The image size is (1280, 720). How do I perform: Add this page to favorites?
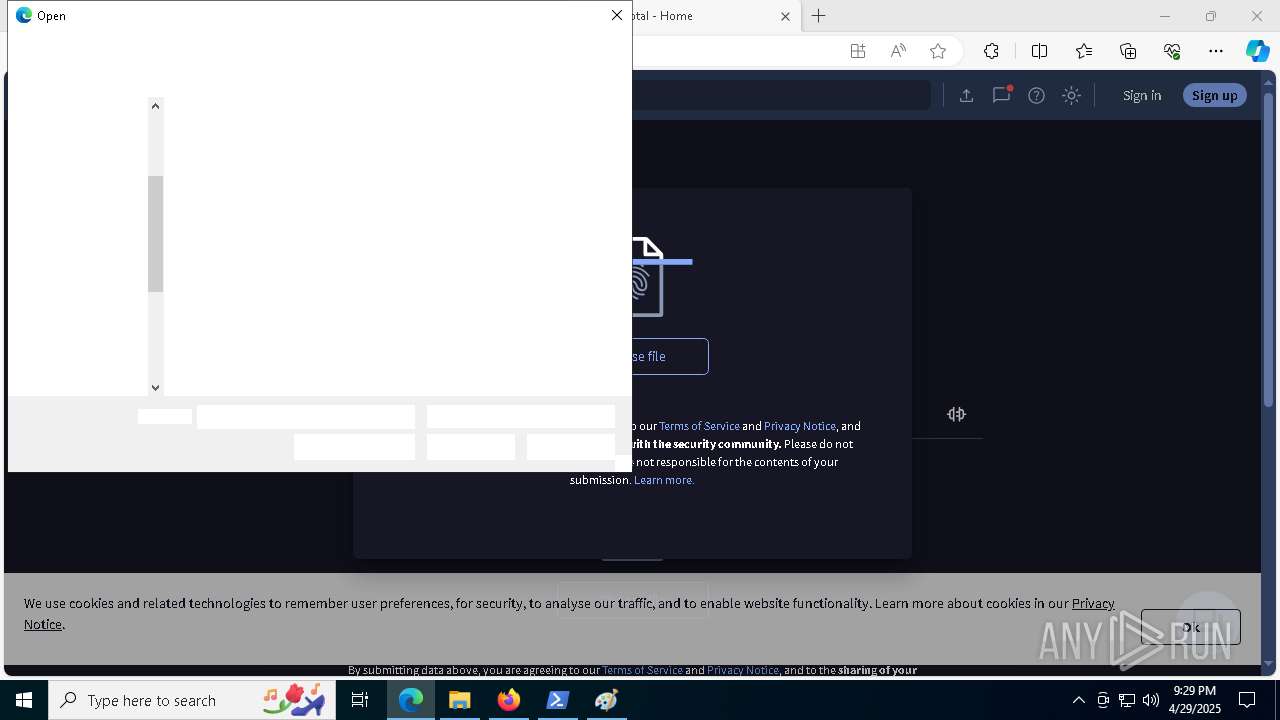click(x=938, y=51)
